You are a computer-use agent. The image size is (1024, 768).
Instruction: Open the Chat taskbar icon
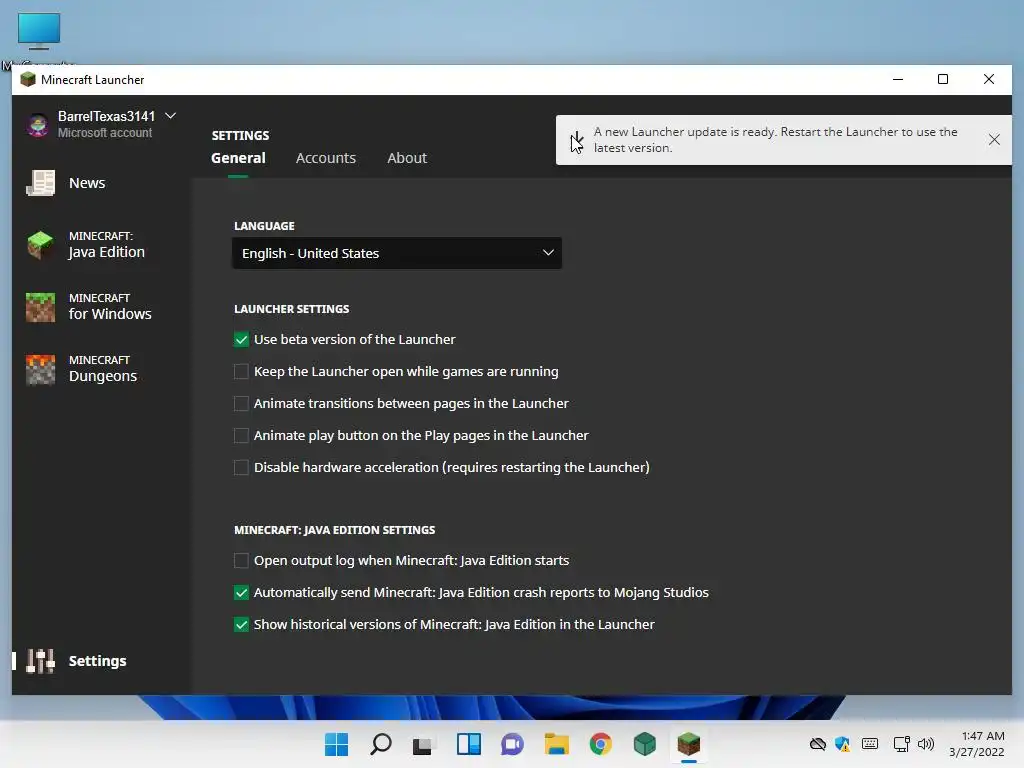coord(513,744)
